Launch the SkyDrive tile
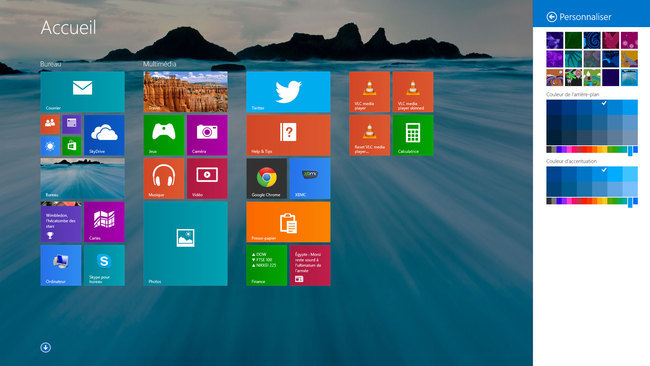The image size is (650, 366). 104,135
